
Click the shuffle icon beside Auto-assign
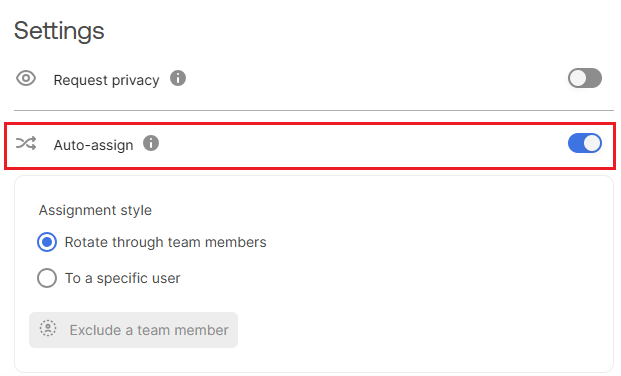pyautogui.click(x=26, y=143)
